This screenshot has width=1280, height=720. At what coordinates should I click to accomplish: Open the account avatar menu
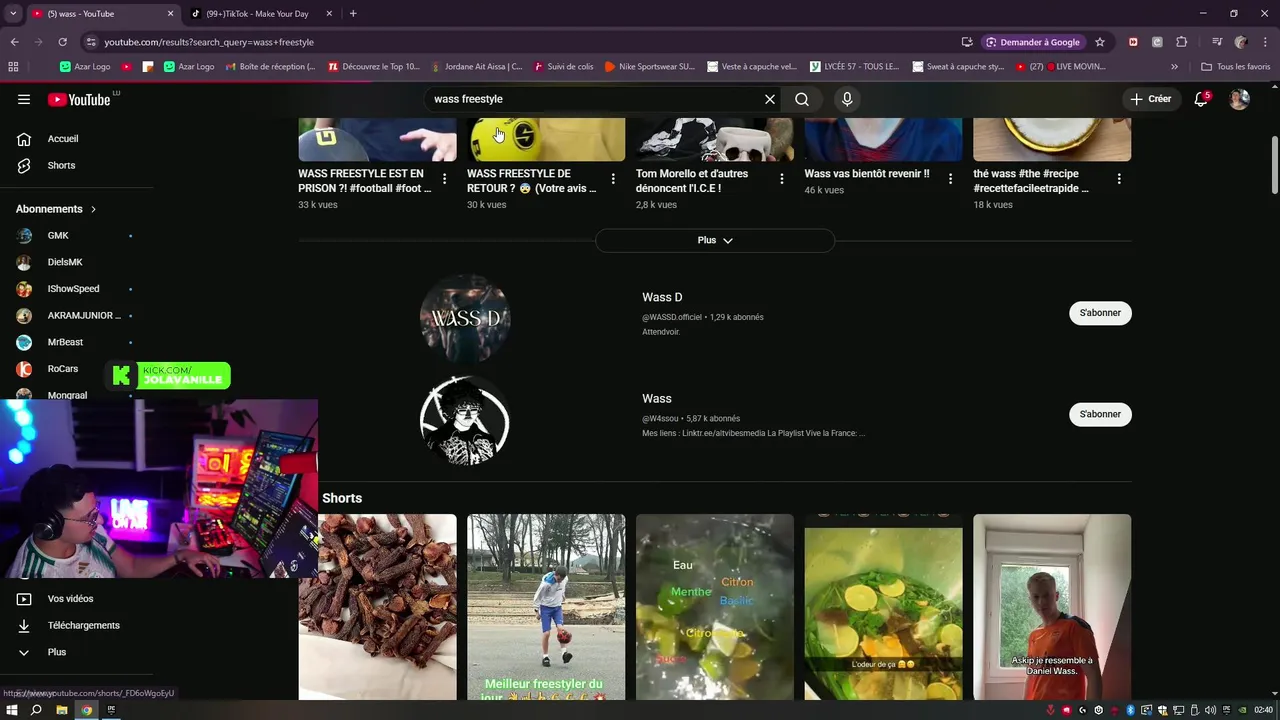1239,99
